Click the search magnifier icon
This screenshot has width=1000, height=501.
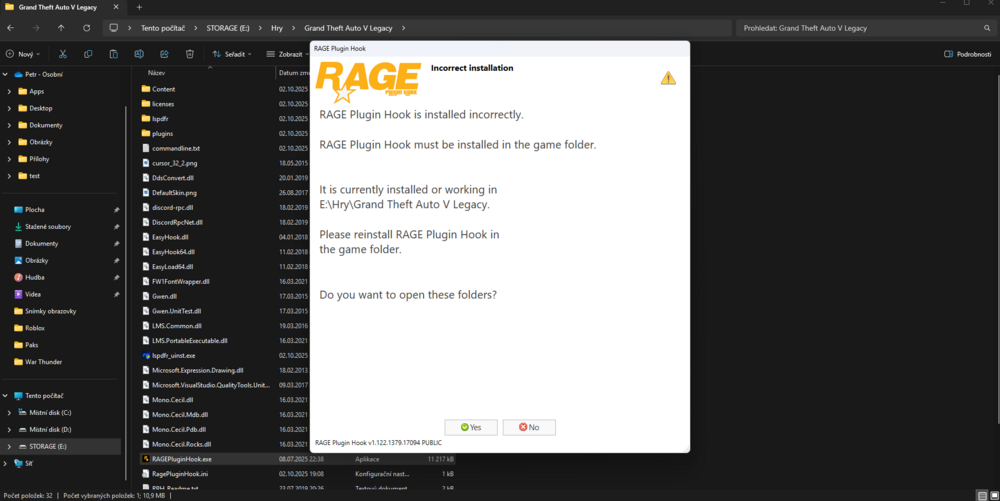coord(987,28)
